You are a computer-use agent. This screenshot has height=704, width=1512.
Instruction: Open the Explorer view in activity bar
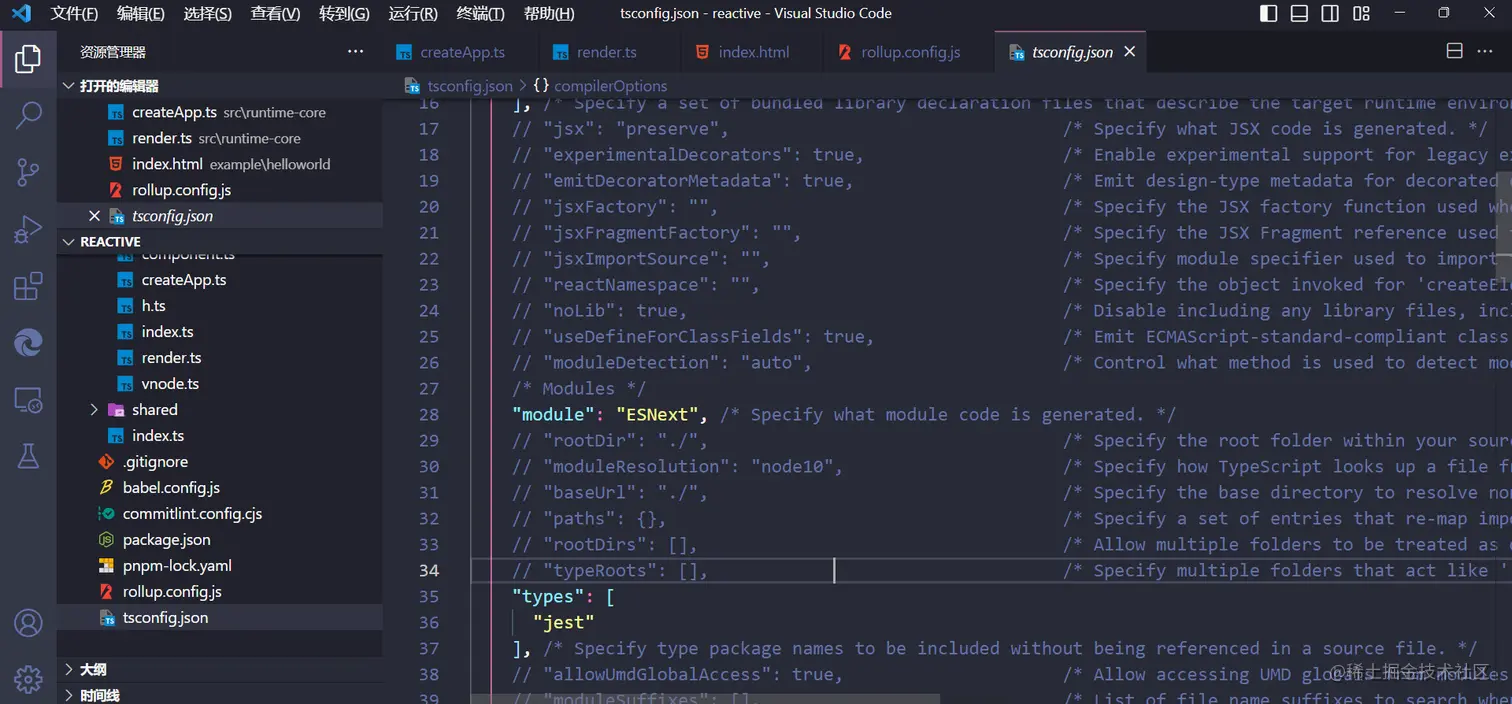click(28, 58)
